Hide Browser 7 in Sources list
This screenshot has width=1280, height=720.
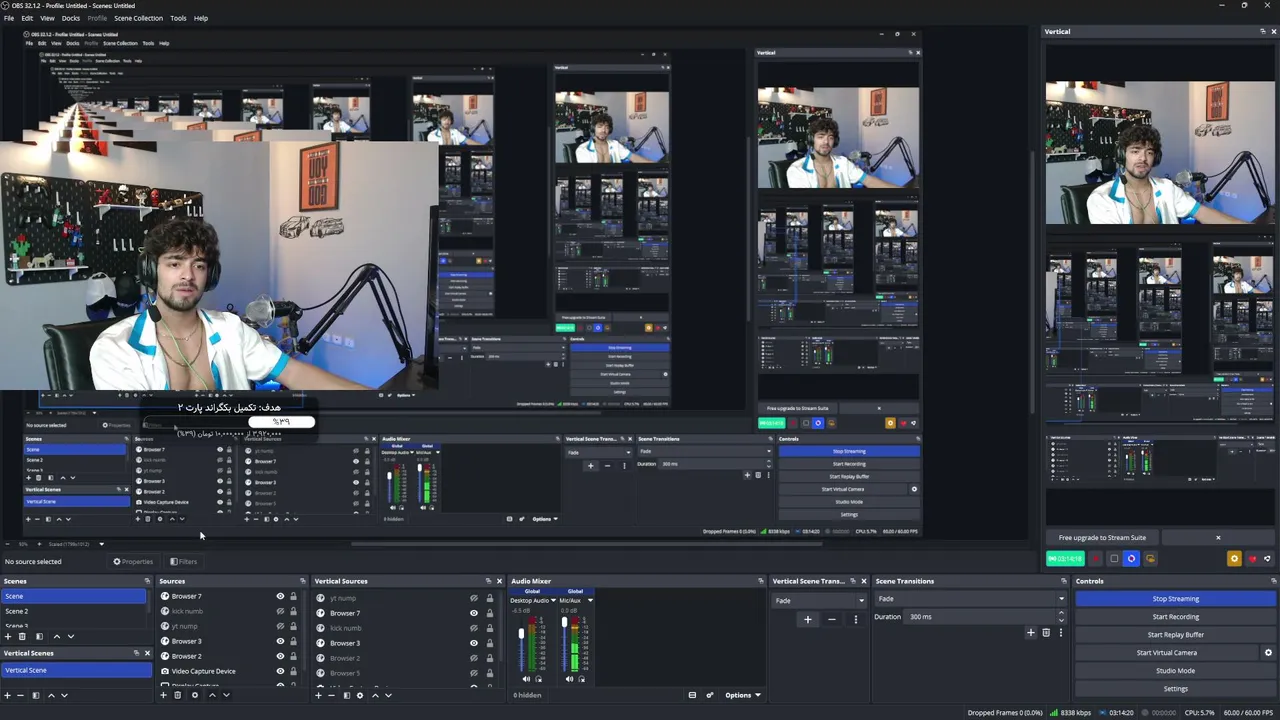281,596
